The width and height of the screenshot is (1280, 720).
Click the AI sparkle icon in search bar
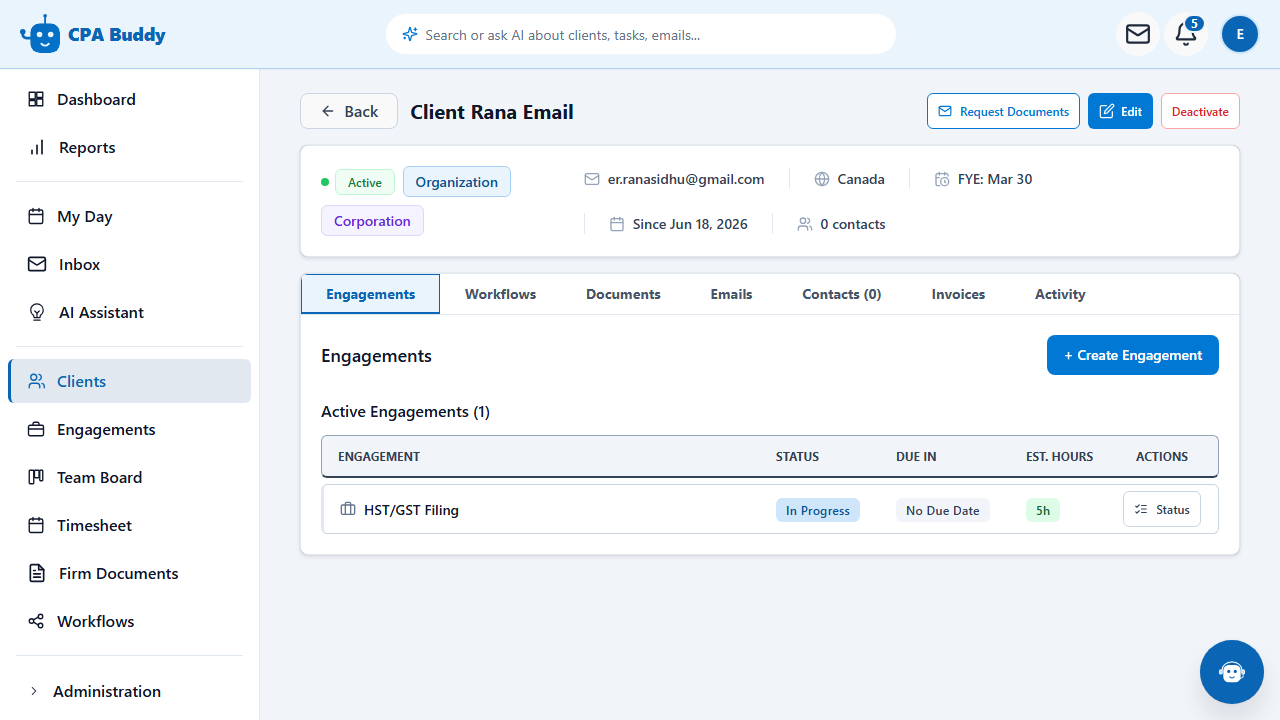click(410, 34)
